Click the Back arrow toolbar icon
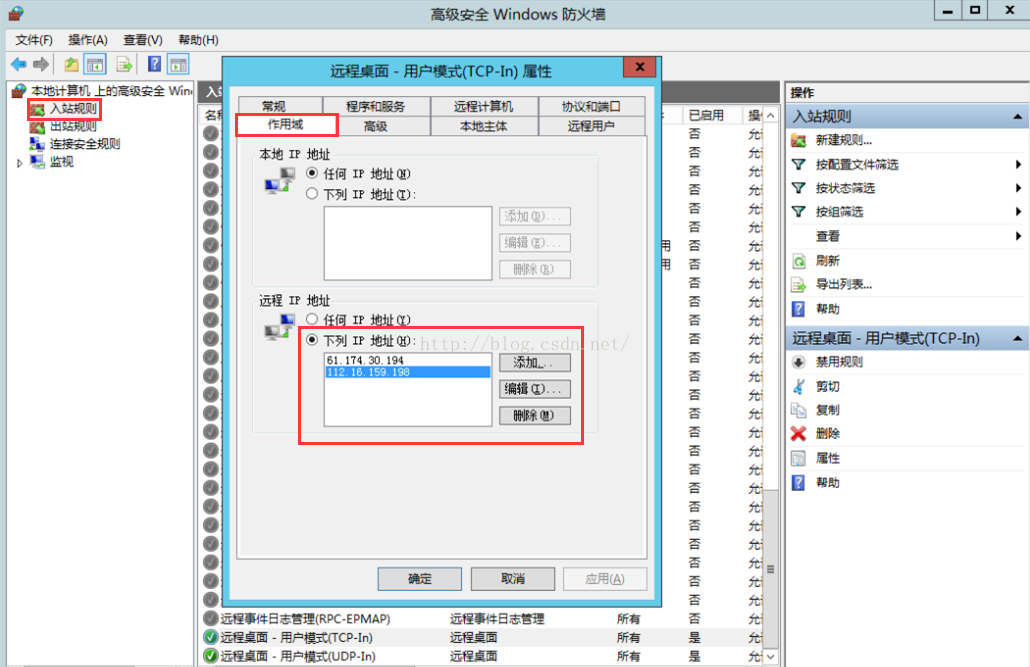1030x667 pixels. point(18,64)
